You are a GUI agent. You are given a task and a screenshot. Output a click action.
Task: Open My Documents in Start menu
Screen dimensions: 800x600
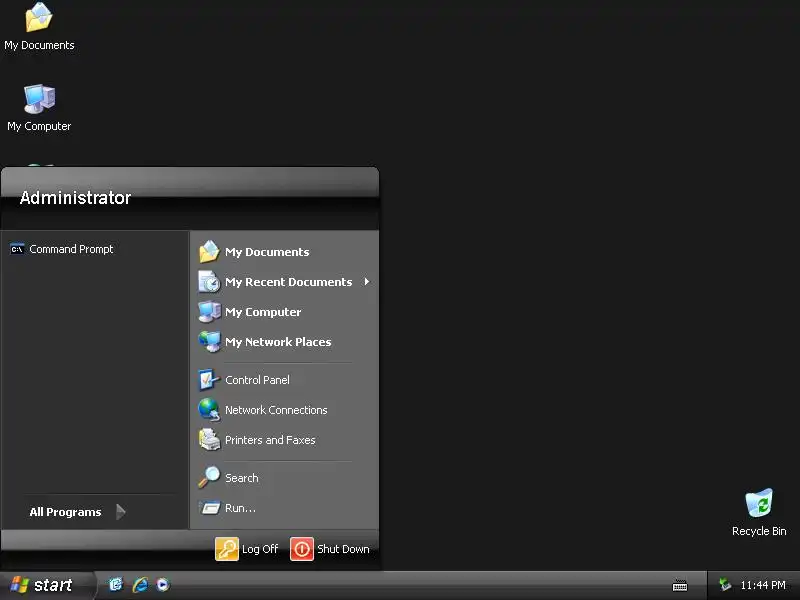284,252
